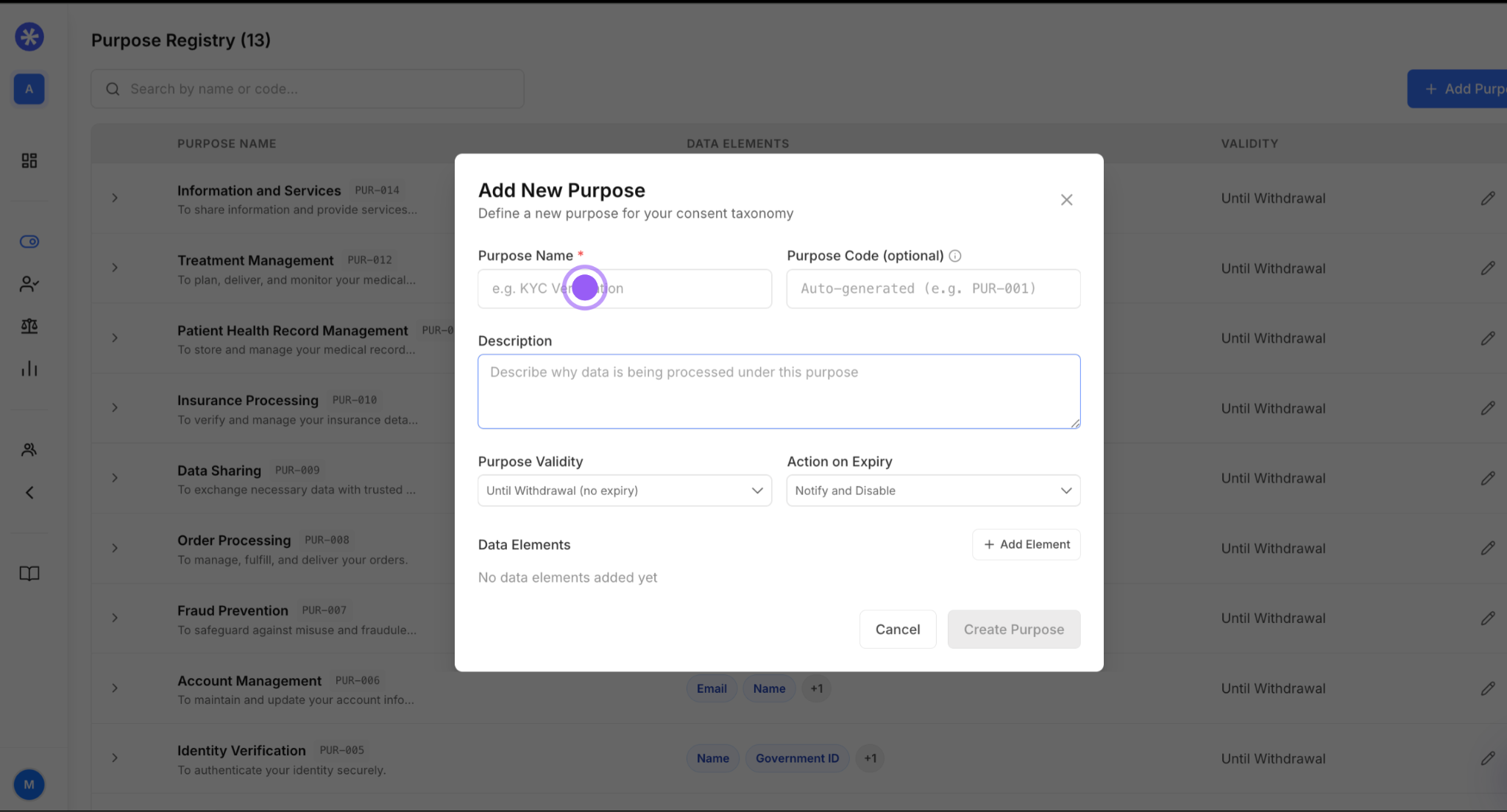
Task: Close the Add New Purpose dialog
Action: pos(1066,200)
